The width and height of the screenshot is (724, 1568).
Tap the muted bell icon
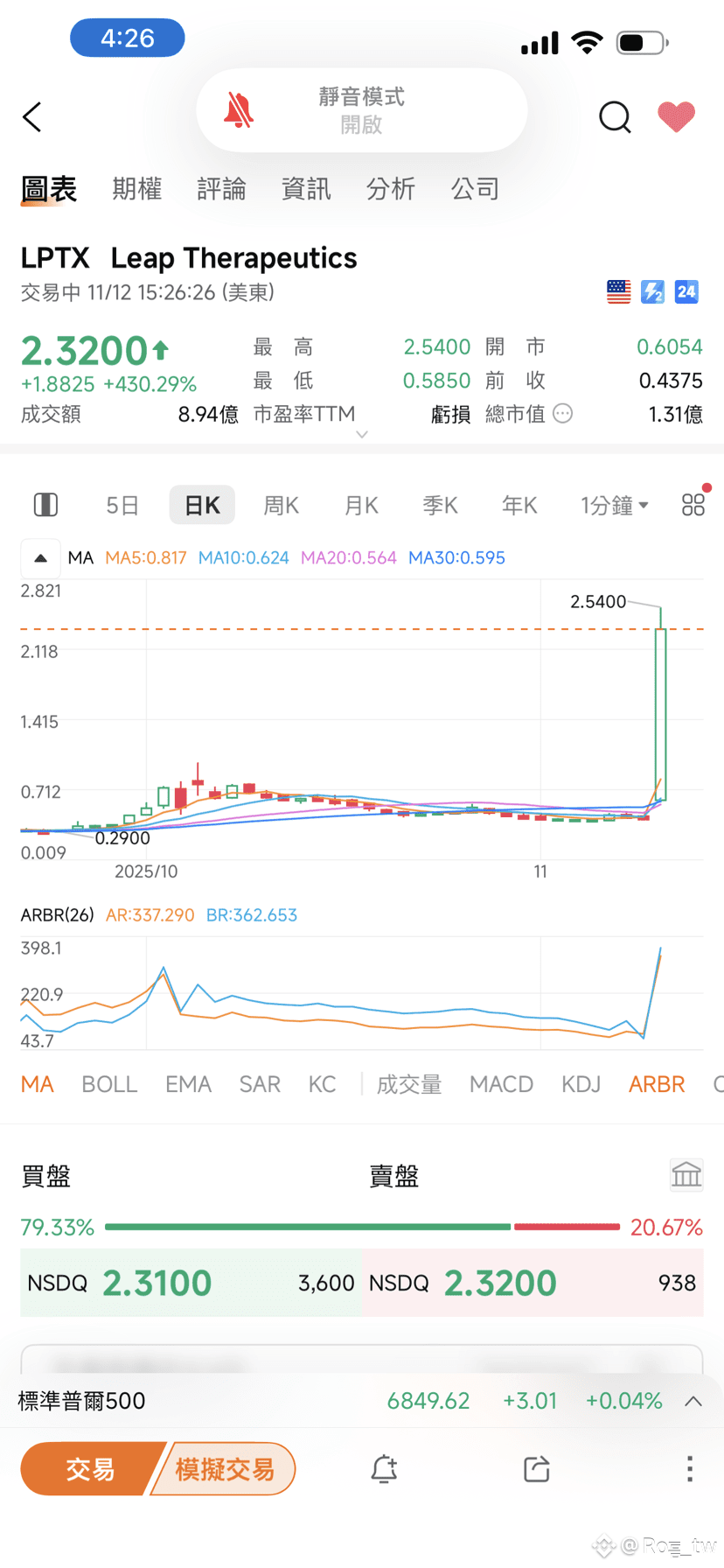coord(239,111)
